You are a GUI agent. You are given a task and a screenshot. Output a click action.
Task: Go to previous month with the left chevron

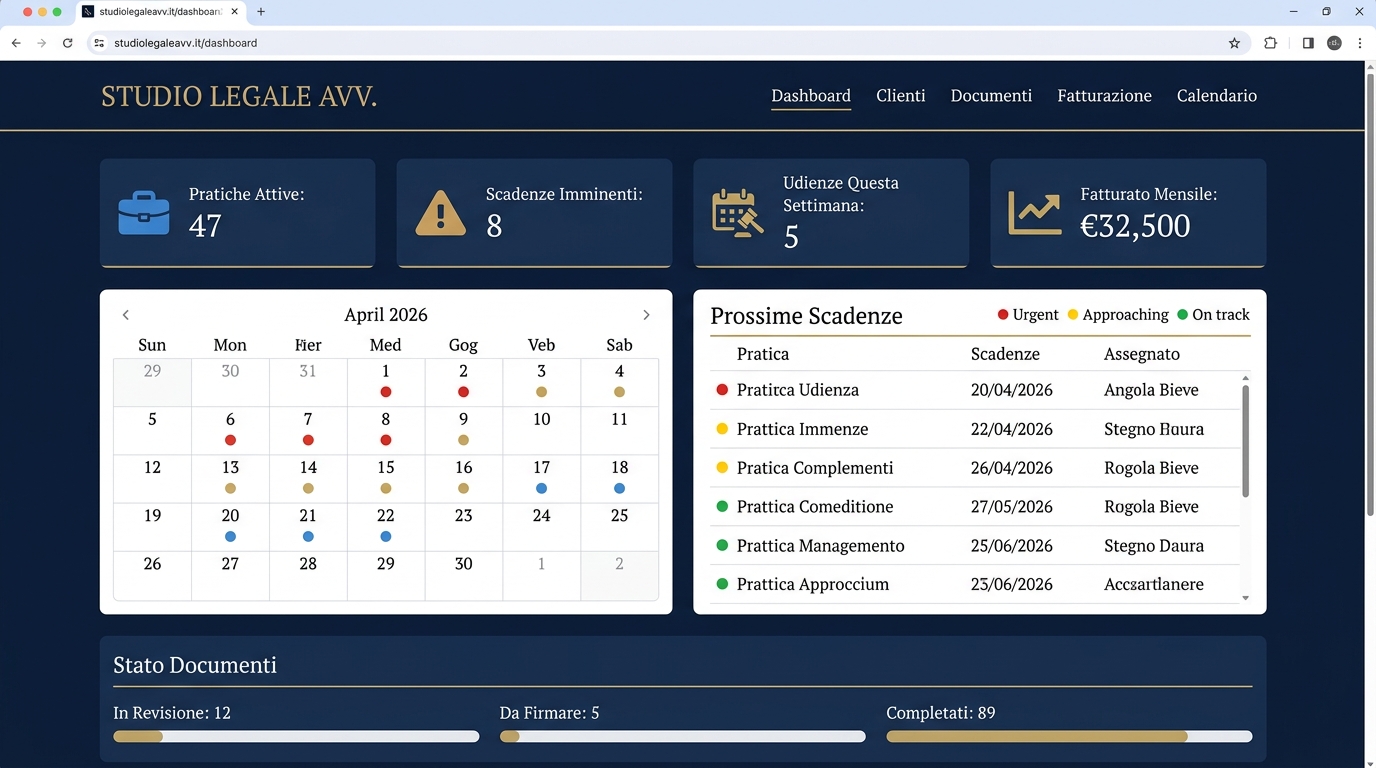125,314
